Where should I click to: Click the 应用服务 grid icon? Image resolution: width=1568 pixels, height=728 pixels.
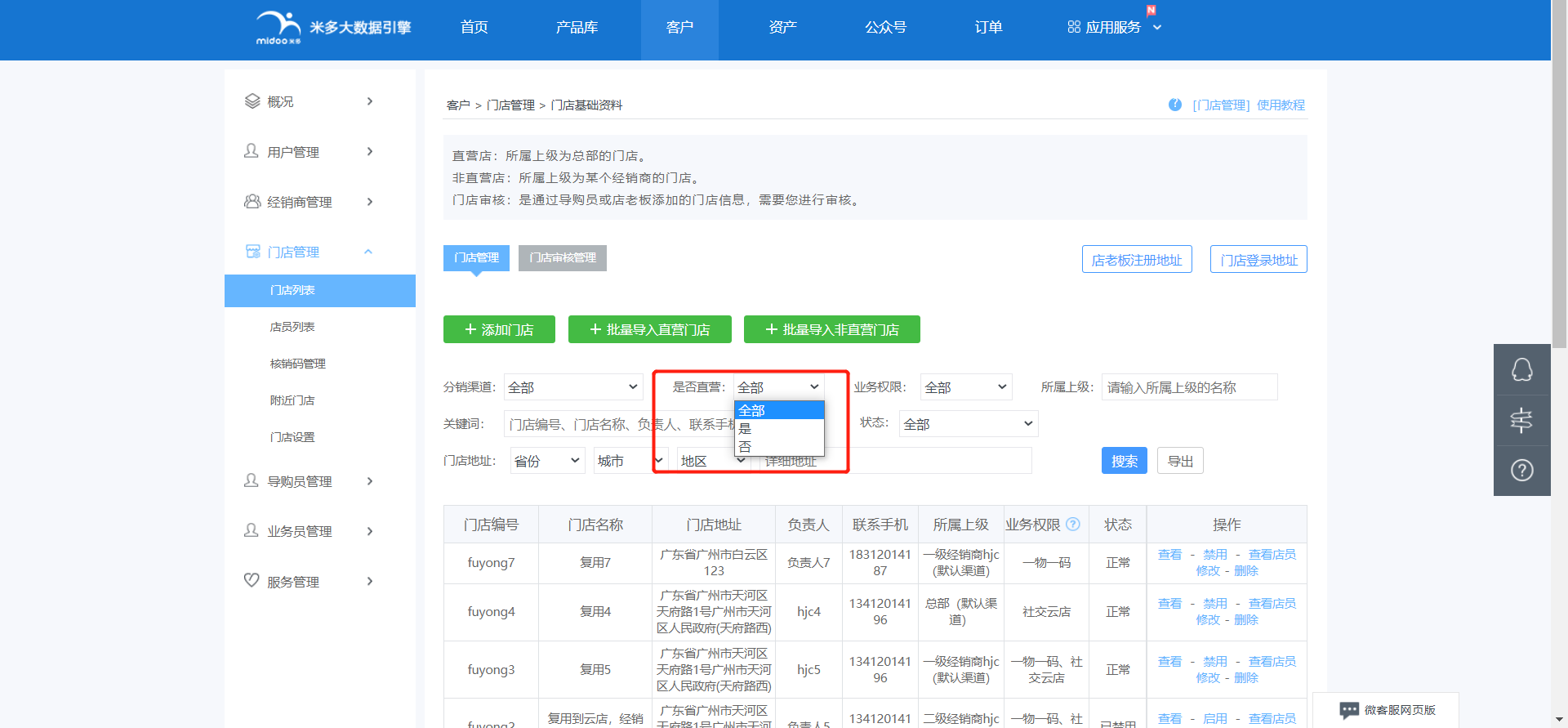click(x=1074, y=27)
